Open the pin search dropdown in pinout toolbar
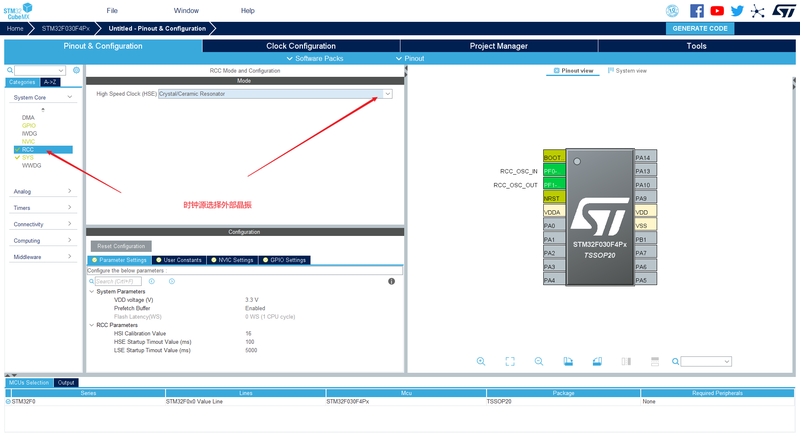The width and height of the screenshot is (800, 437). pyautogui.click(x=706, y=362)
